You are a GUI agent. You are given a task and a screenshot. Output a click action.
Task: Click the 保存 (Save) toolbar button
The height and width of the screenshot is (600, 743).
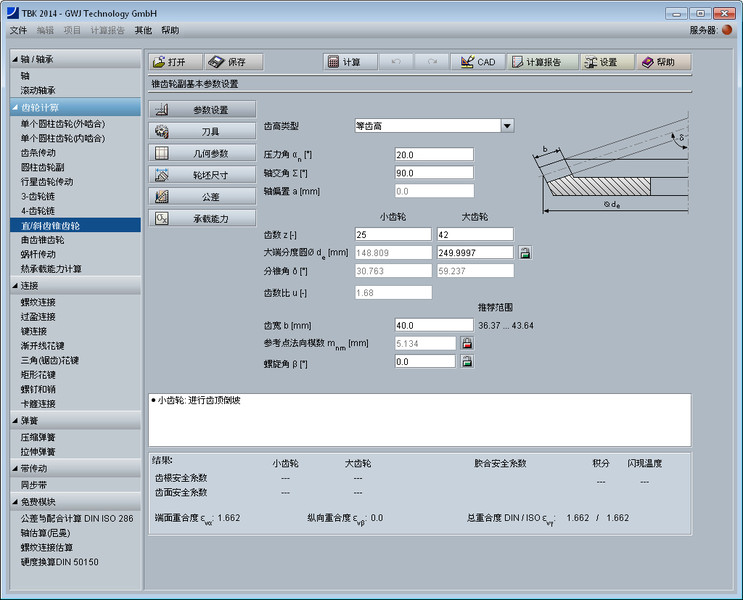click(233, 62)
